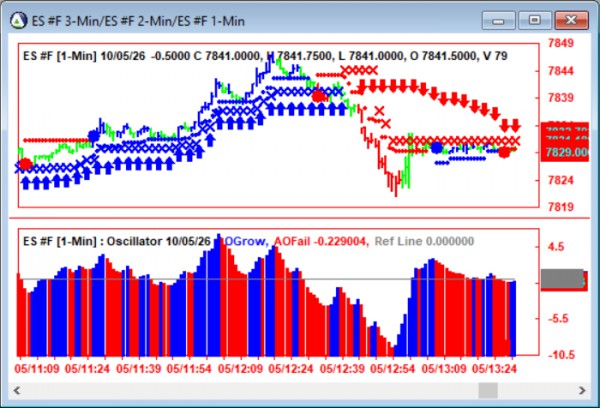Minimize the ES #F chart window
This screenshot has height=408, width=600.
(x=499, y=20)
